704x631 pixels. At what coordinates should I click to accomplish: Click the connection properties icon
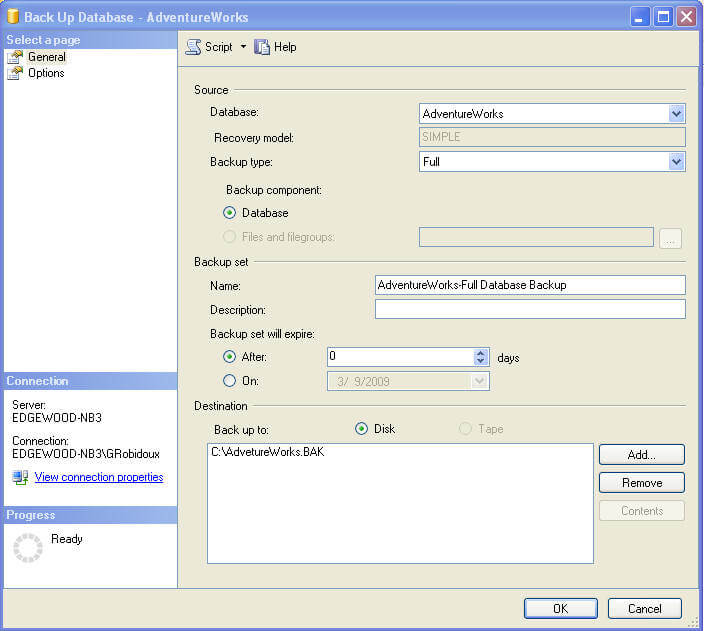tap(21, 478)
